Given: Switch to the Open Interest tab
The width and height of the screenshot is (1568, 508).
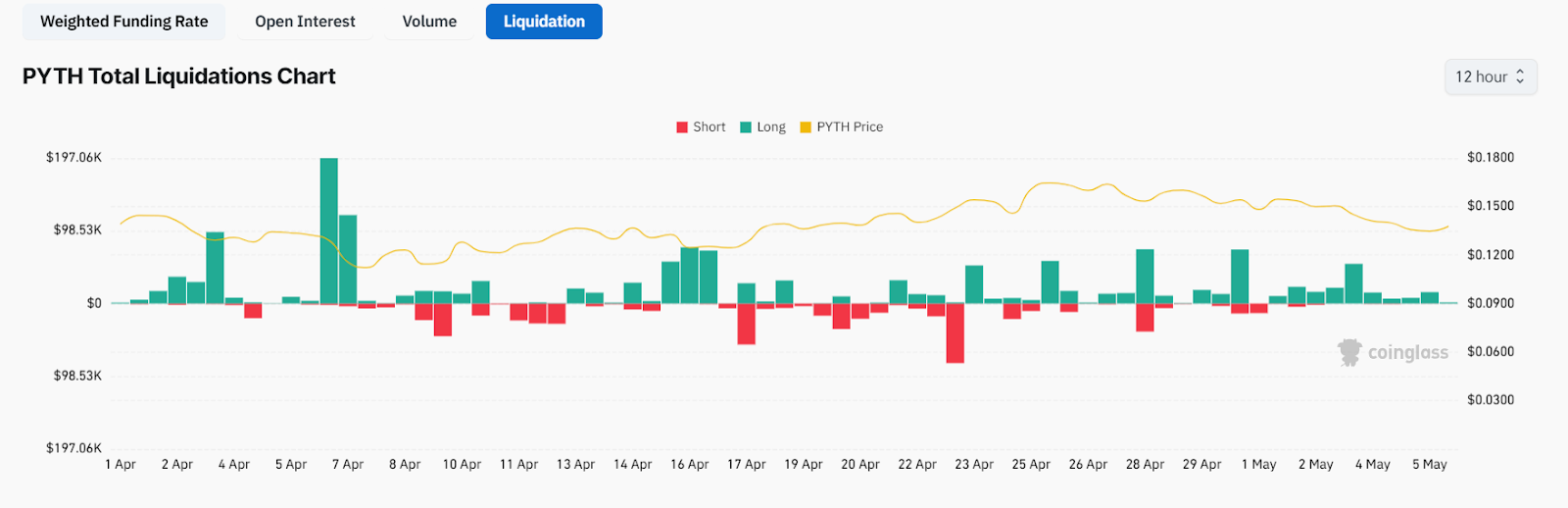Looking at the screenshot, I should pyautogui.click(x=305, y=22).
